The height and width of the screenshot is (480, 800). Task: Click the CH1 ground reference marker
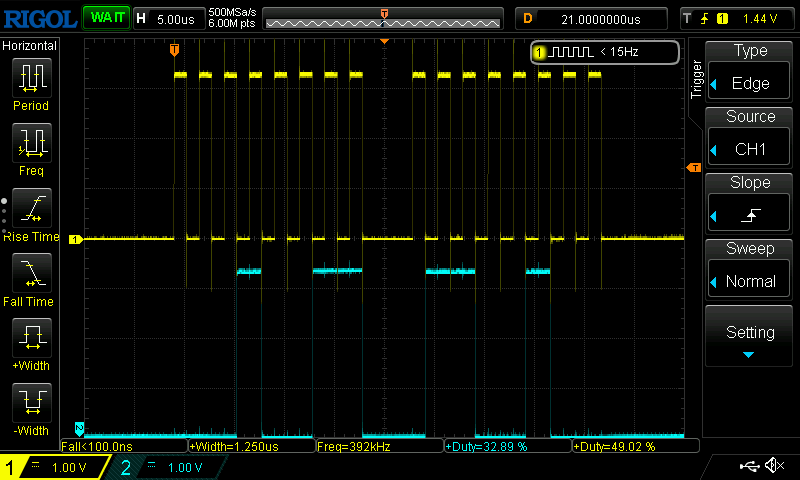76,239
